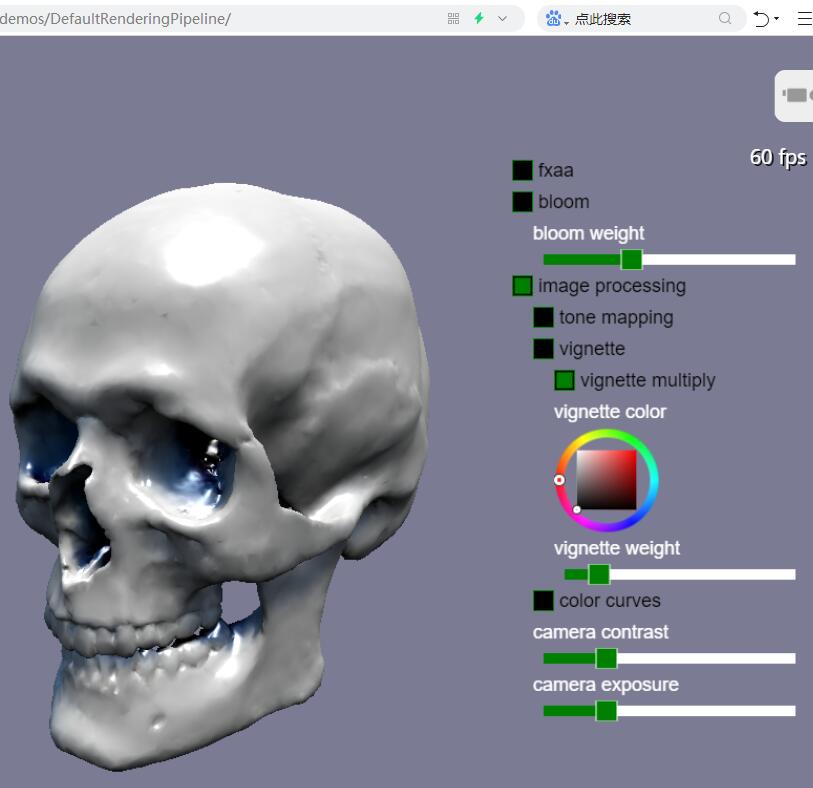Viewport: 813px width, 788px height.
Task: Enable the fxaa checkbox
Action: [522, 170]
